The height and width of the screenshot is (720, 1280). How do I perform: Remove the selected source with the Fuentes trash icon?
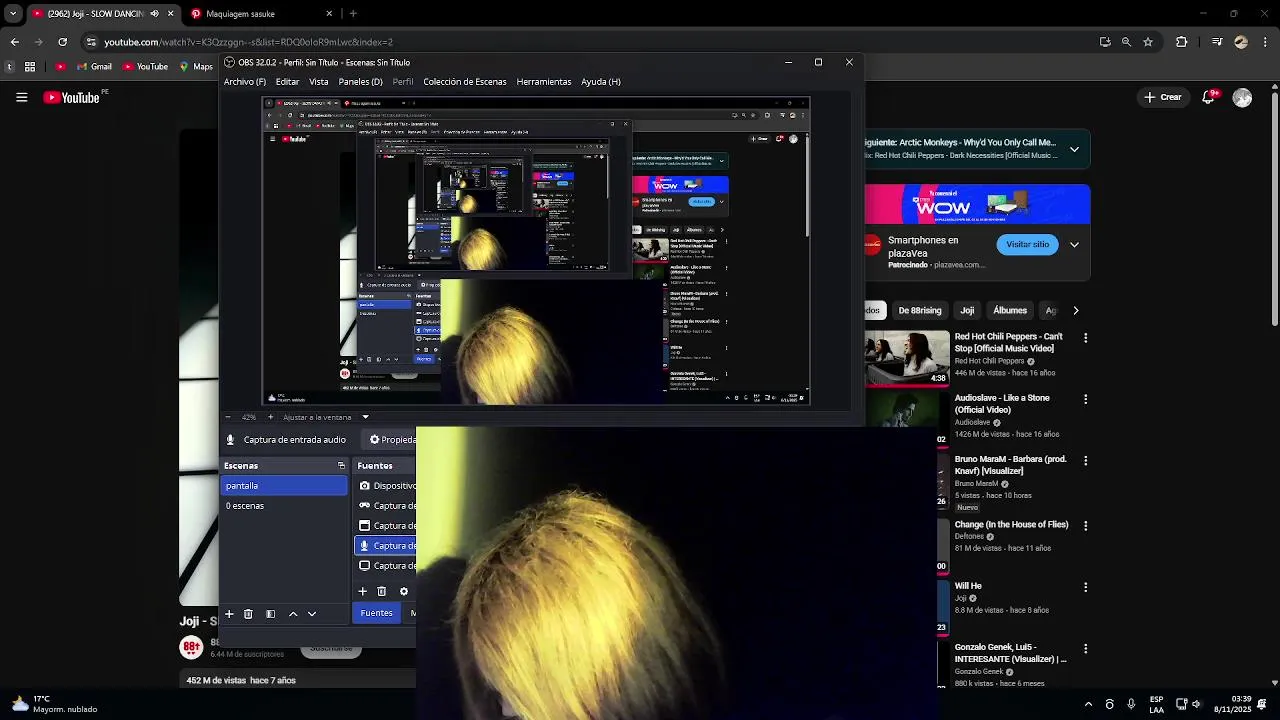pos(381,592)
